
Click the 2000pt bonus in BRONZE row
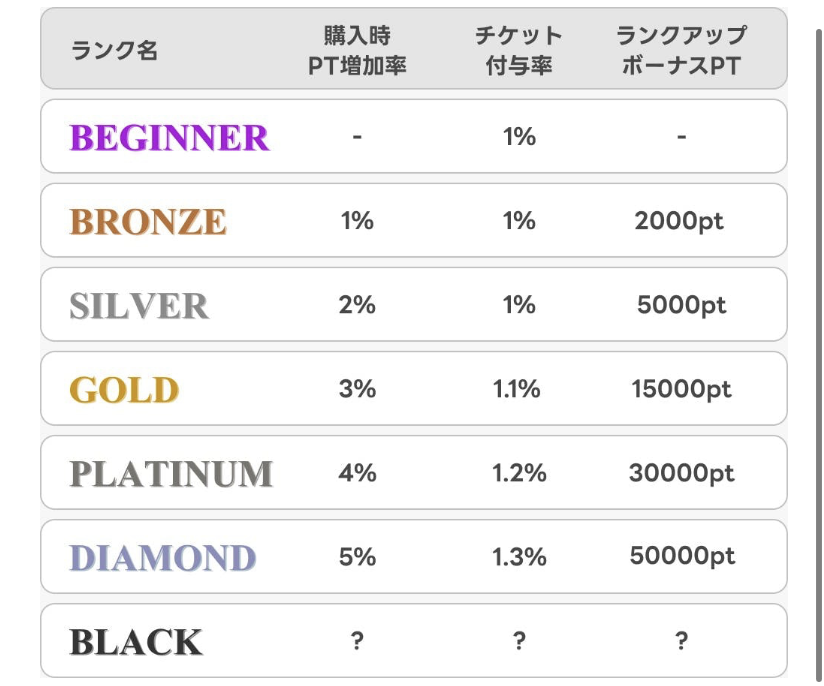(x=679, y=221)
